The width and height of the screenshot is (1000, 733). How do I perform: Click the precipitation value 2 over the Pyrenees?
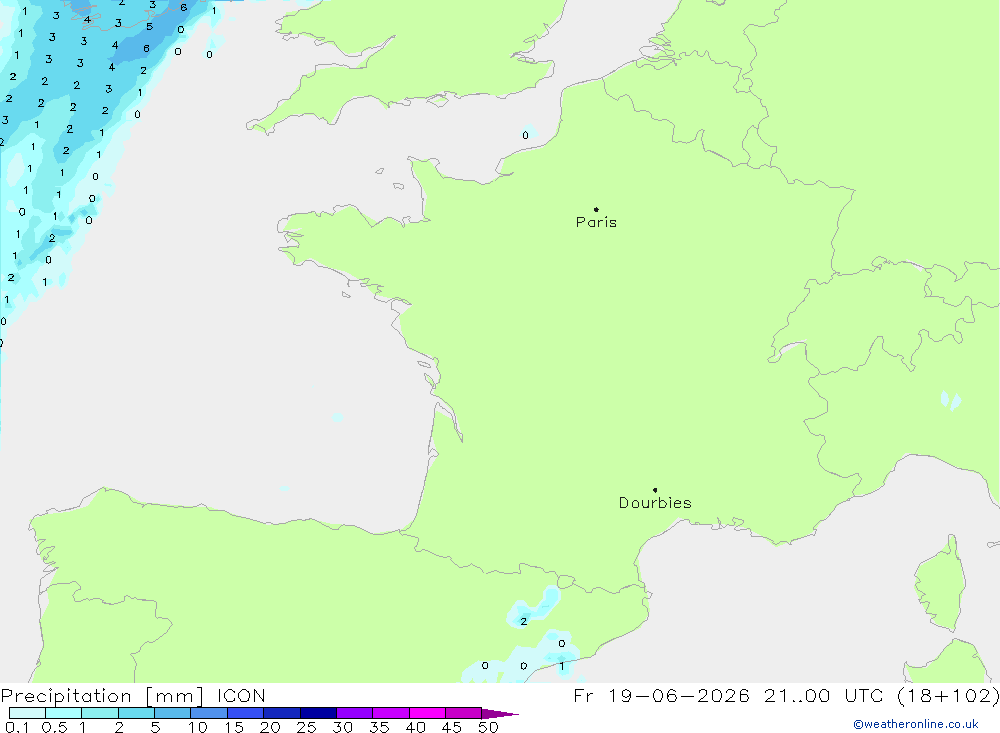click(524, 621)
